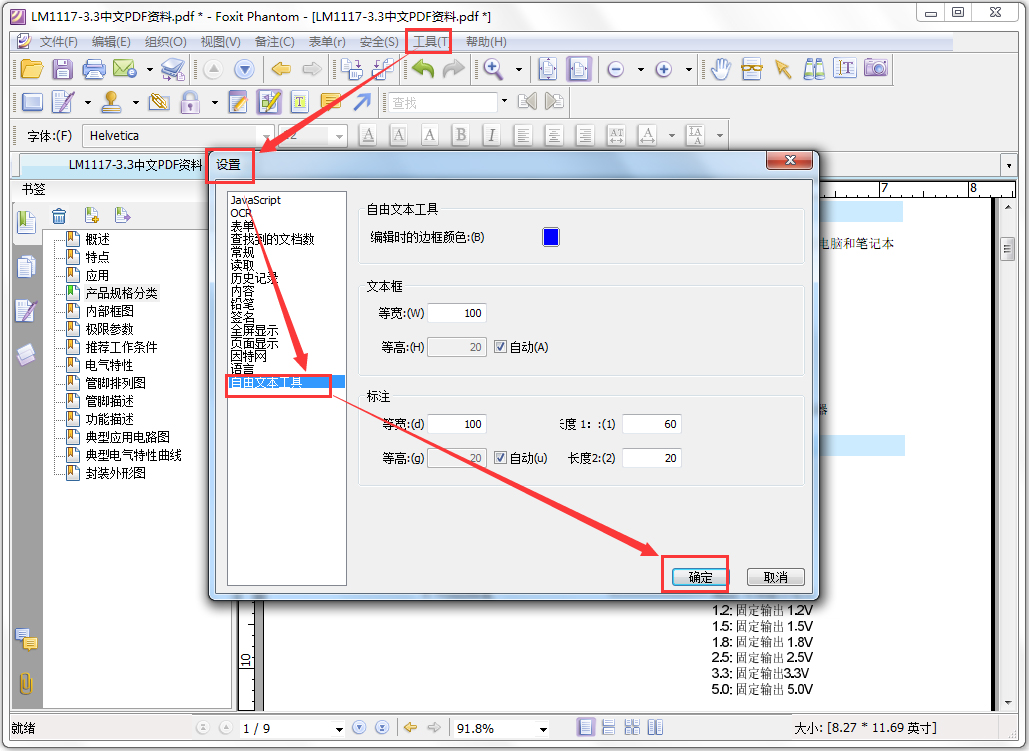Click the 取消 button in dialog
This screenshot has height=751, width=1029.
click(x=776, y=577)
